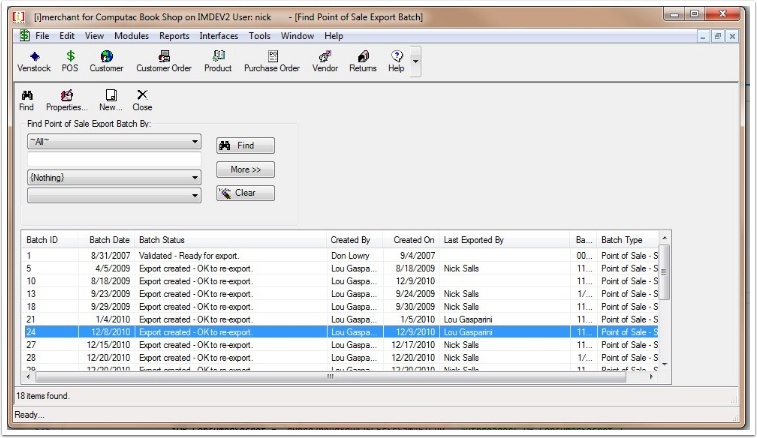Select batch row with ID 1
Screen dimensions: 757x438
(x=340, y=255)
